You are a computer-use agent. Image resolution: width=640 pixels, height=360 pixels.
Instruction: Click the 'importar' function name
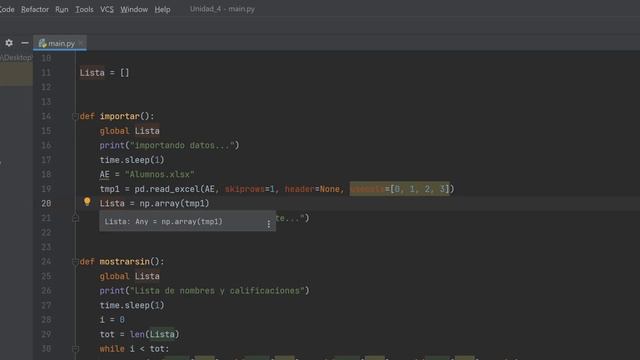click(x=120, y=116)
